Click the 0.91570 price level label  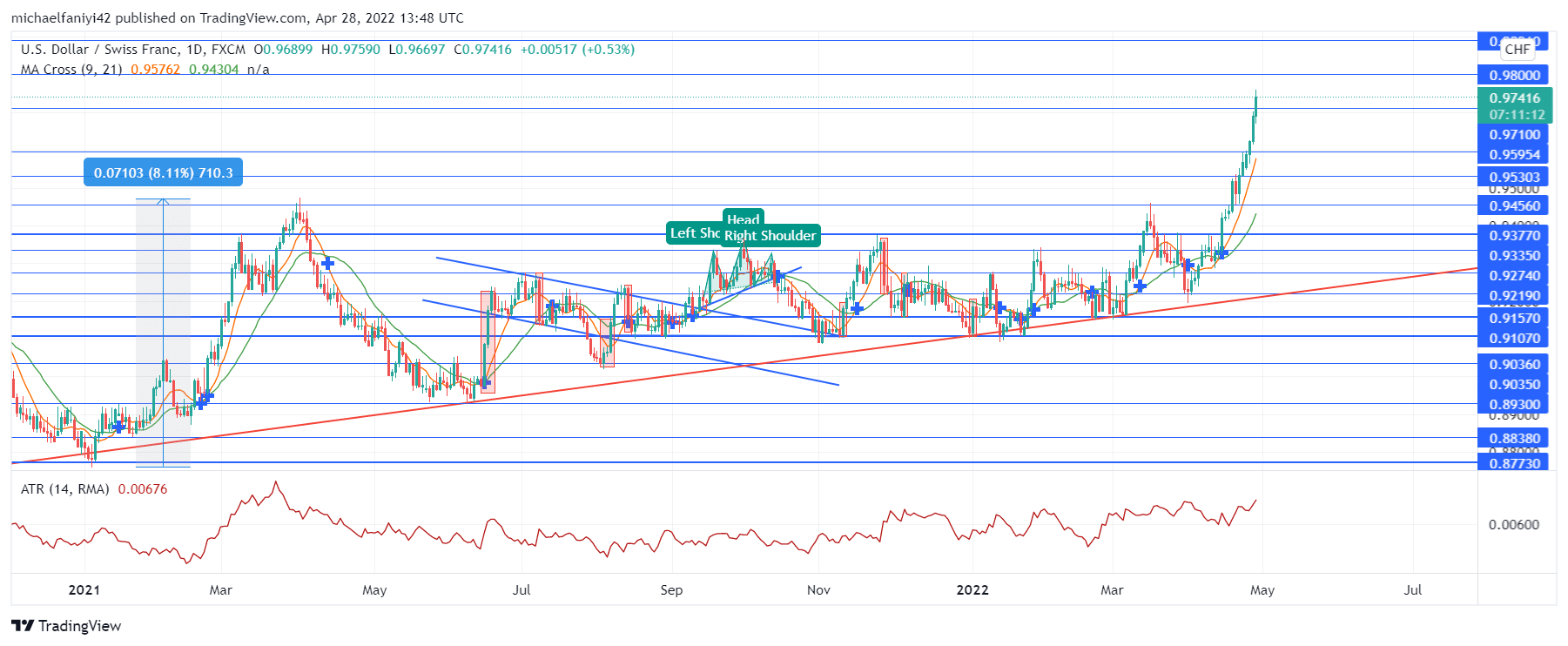point(1515,318)
